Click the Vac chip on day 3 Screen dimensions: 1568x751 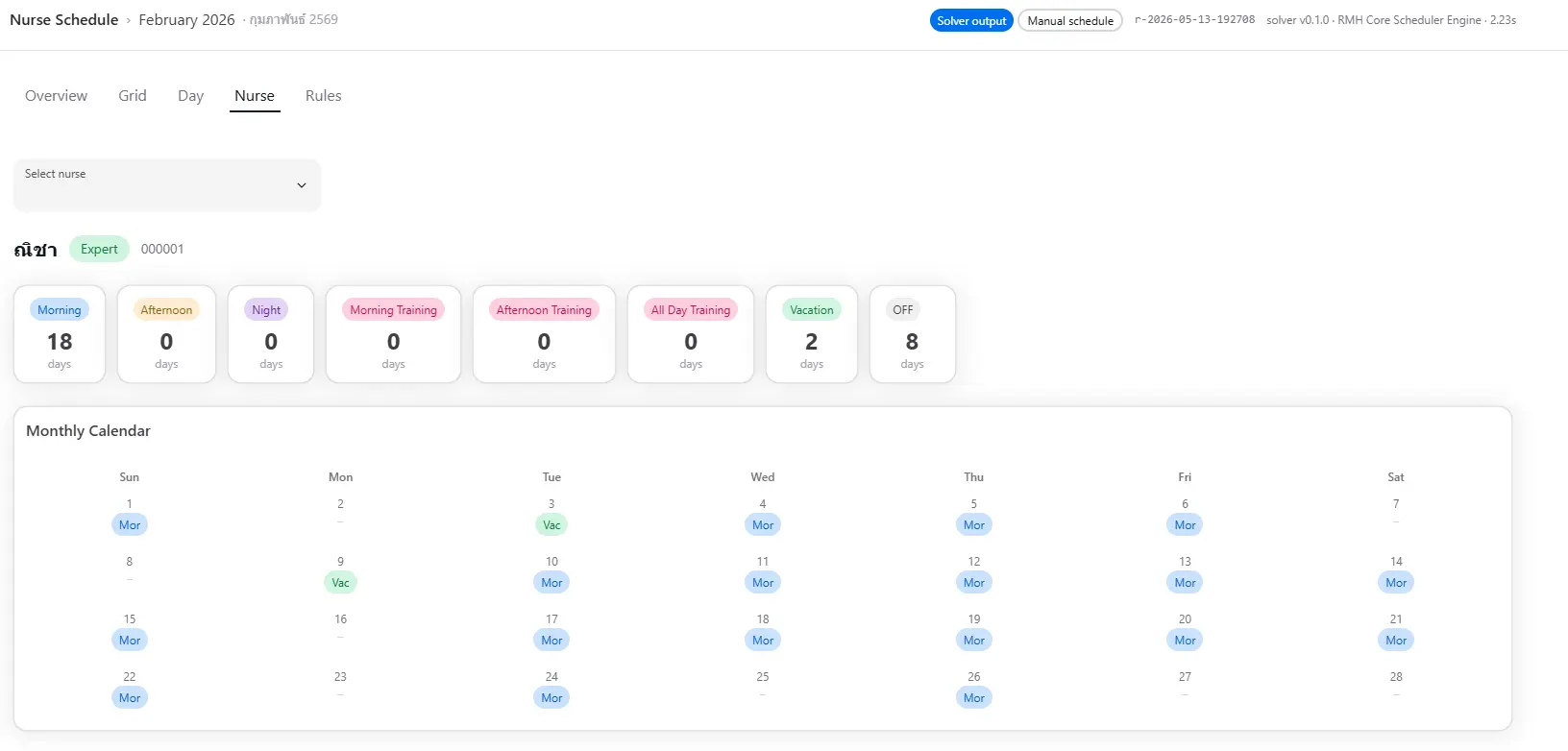coord(551,525)
